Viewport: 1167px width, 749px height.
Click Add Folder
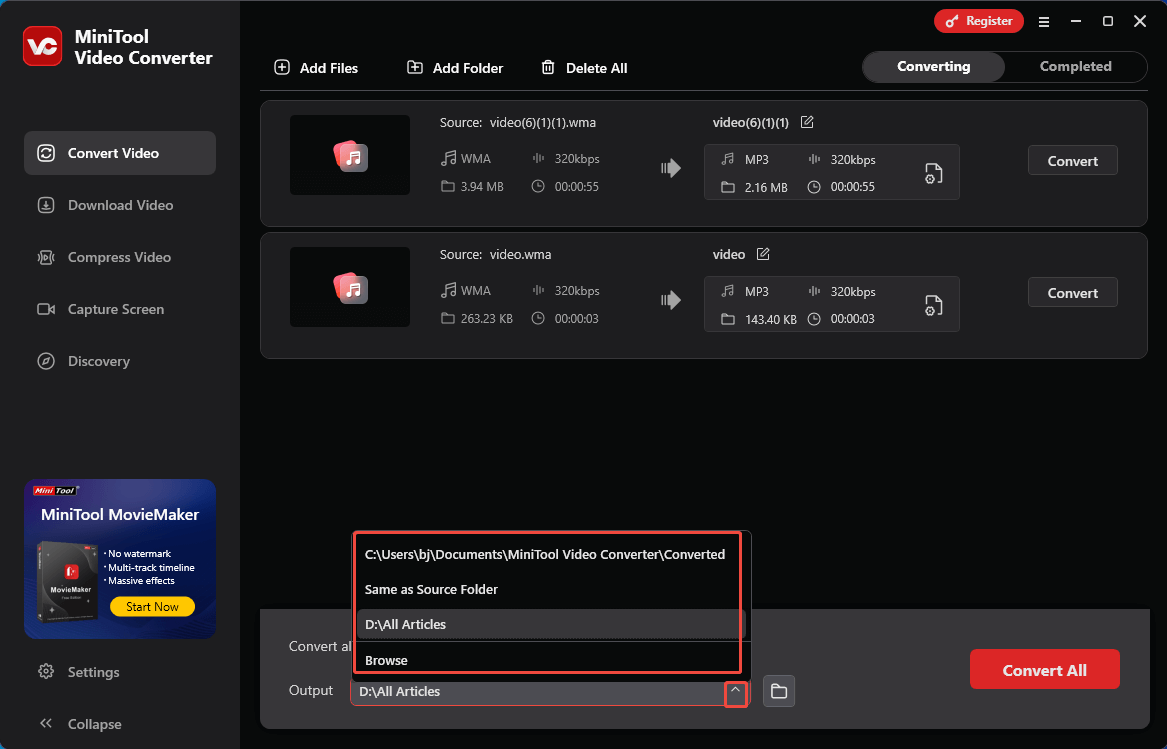coord(455,68)
